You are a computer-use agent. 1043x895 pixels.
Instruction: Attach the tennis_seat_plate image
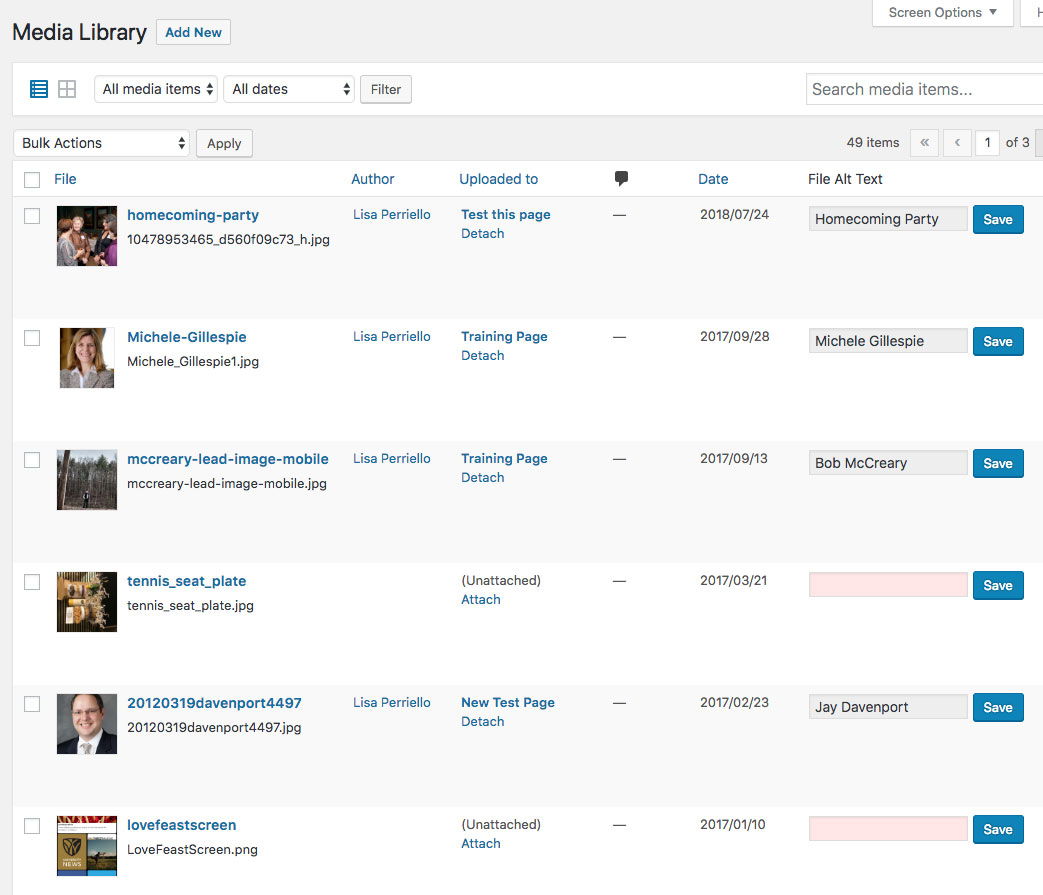pyautogui.click(x=481, y=600)
